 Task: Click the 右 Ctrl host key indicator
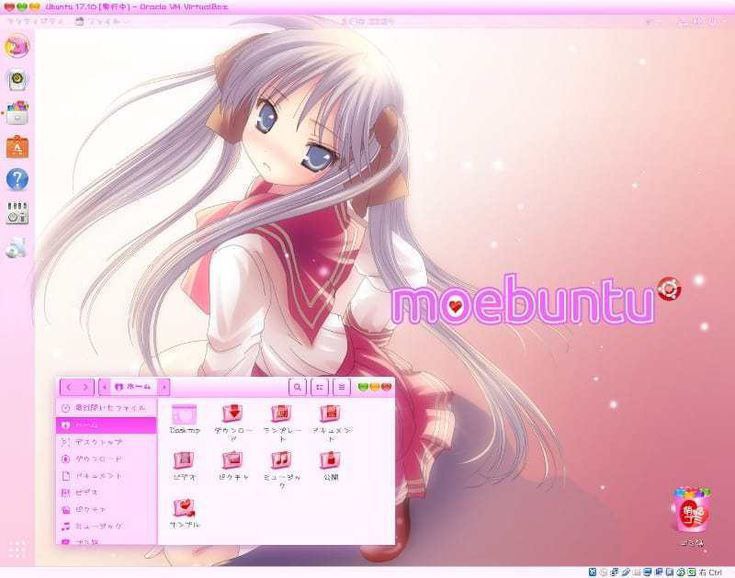click(x=711, y=572)
